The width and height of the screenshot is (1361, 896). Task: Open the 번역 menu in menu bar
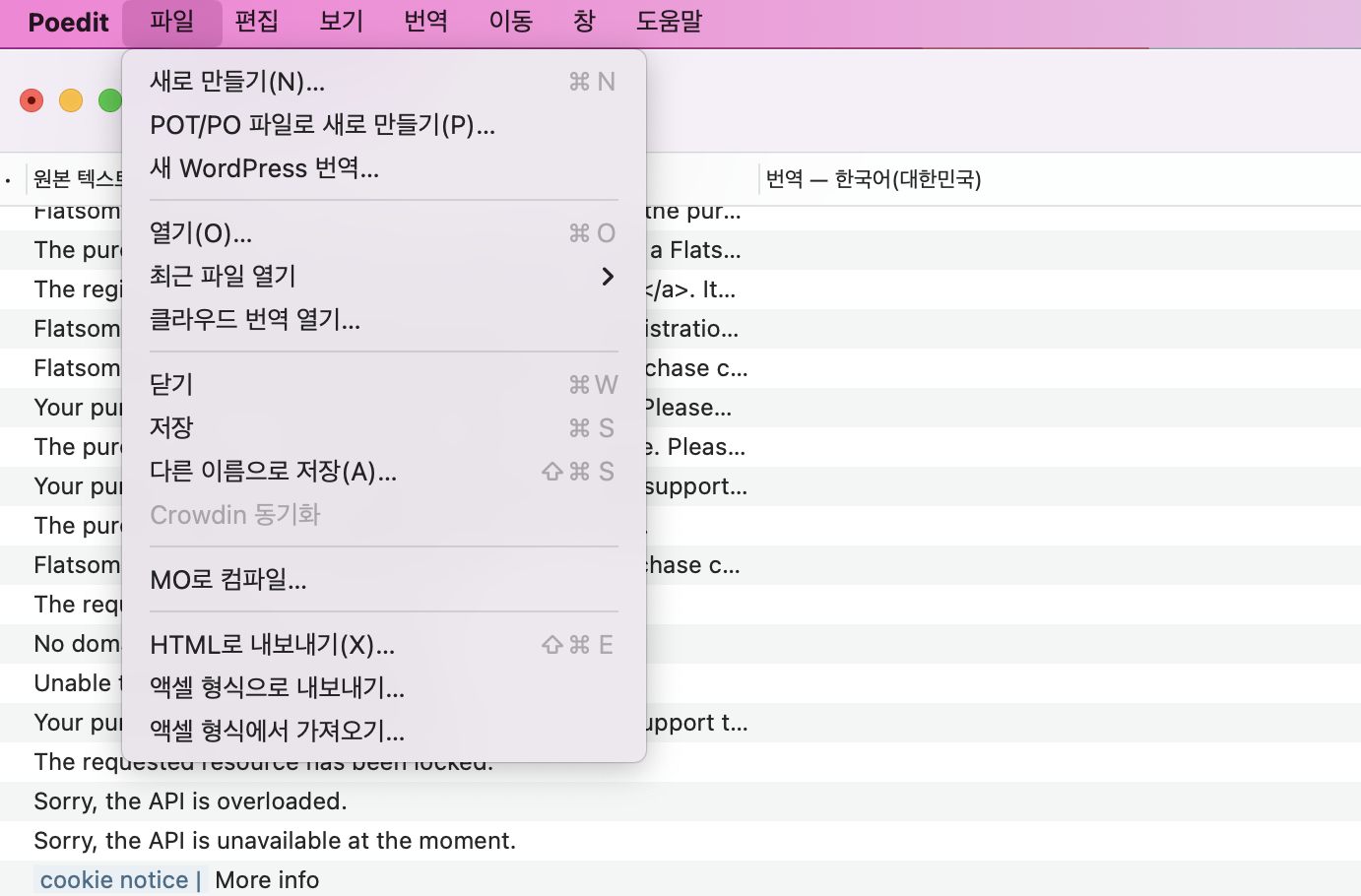(x=425, y=22)
